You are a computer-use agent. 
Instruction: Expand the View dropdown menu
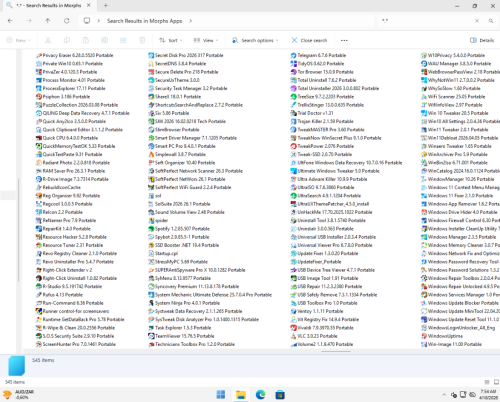(206, 40)
